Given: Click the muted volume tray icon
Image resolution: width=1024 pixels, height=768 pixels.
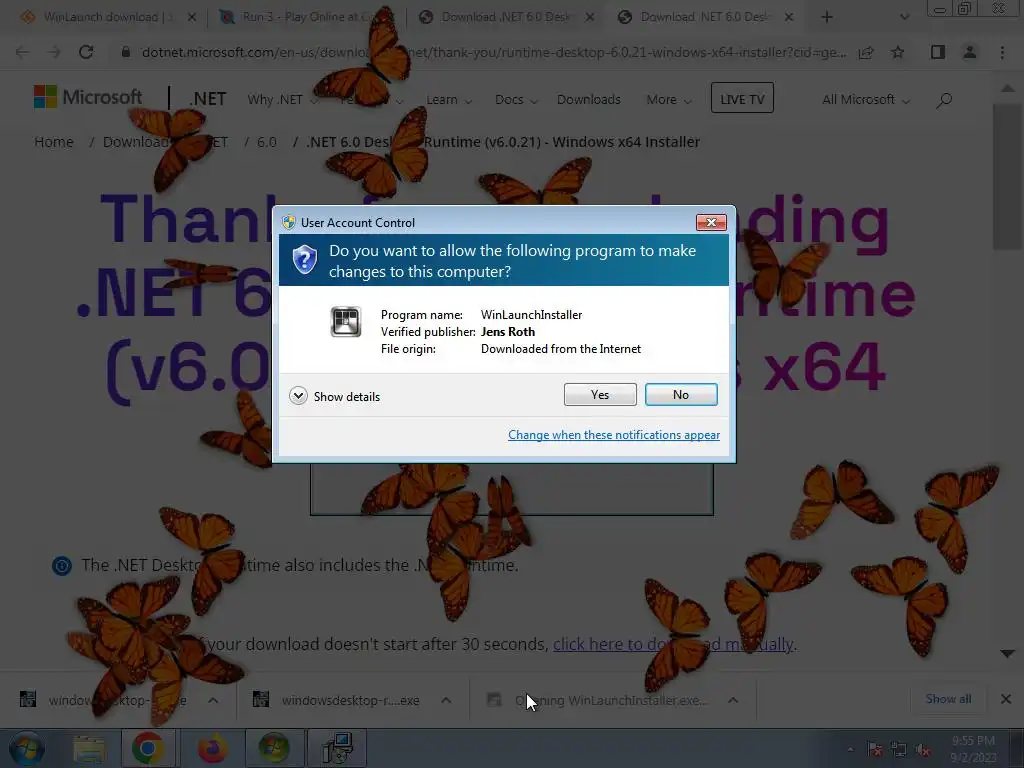Looking at the screenshot, I should 923,750.
